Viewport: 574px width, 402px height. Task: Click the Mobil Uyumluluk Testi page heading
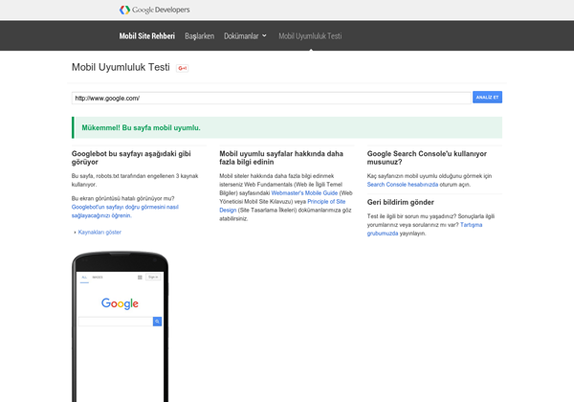(121, 67)
